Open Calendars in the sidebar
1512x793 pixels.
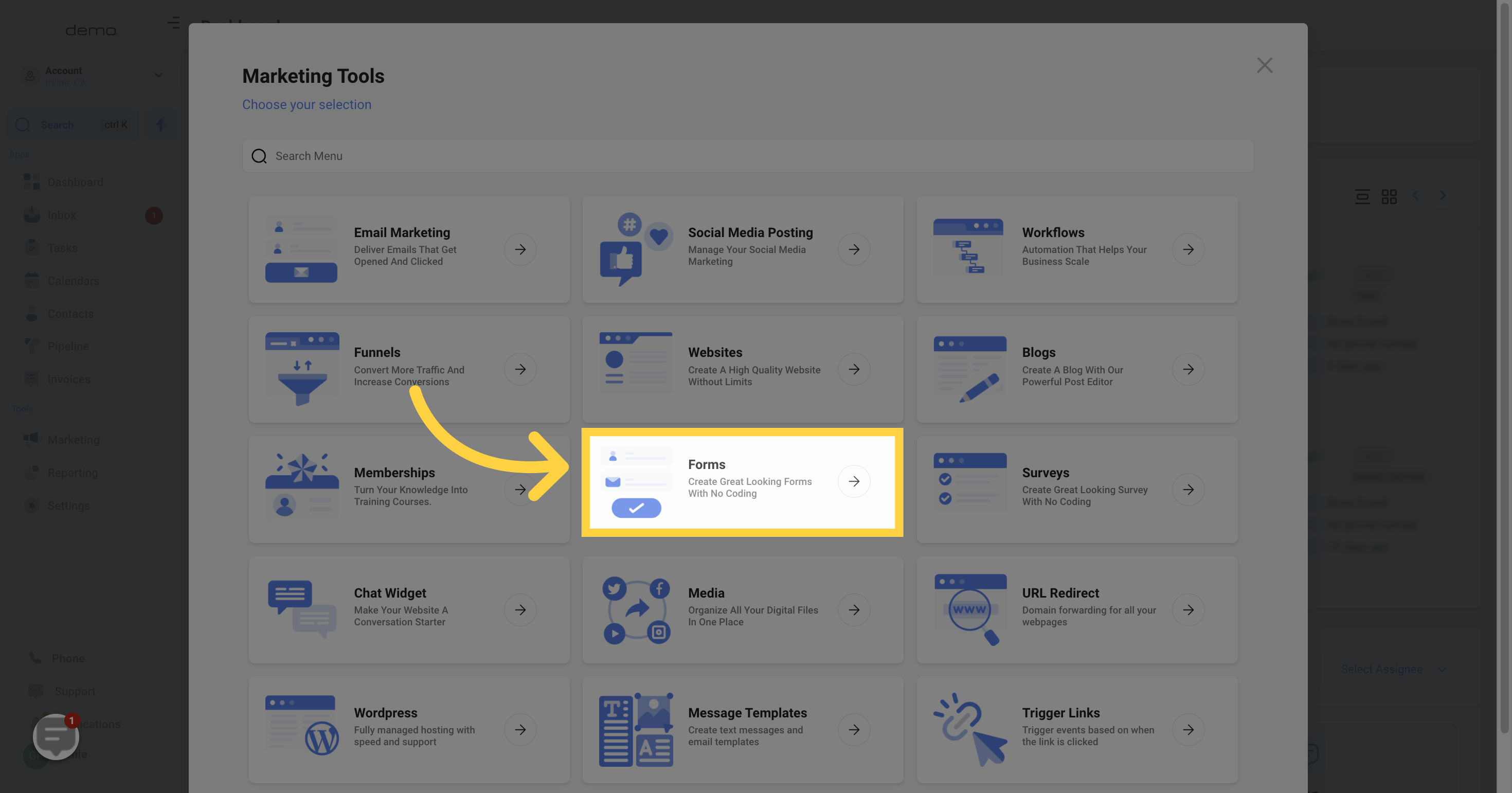coord(73,281)
